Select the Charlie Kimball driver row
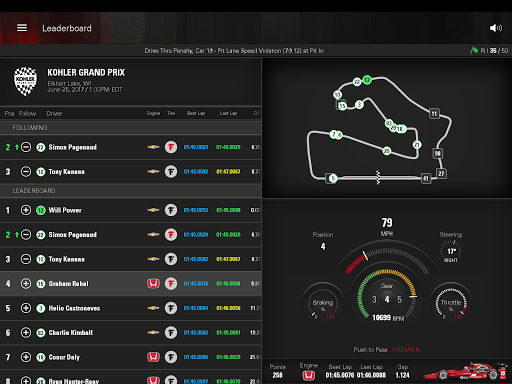 [x=131, y=333]
